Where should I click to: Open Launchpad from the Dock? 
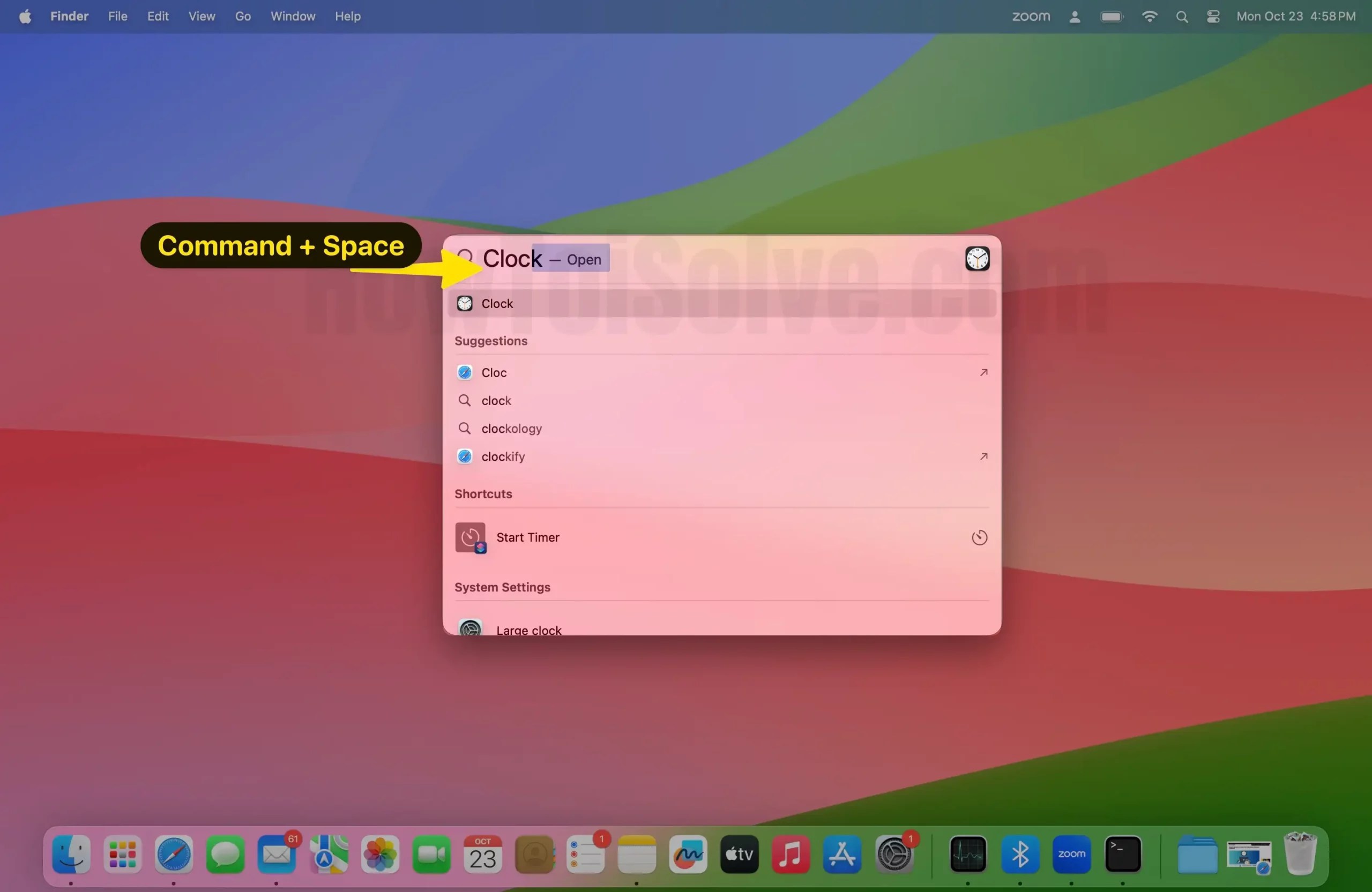coord(122,855)
